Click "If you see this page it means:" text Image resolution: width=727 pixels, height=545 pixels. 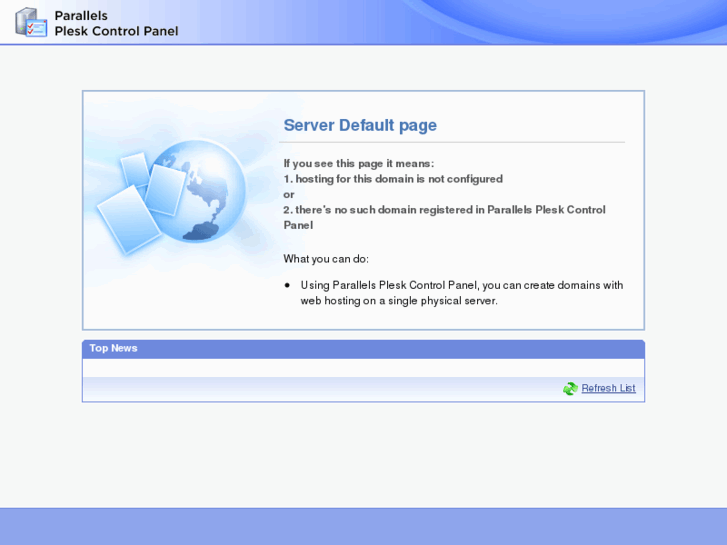[358, 163]
